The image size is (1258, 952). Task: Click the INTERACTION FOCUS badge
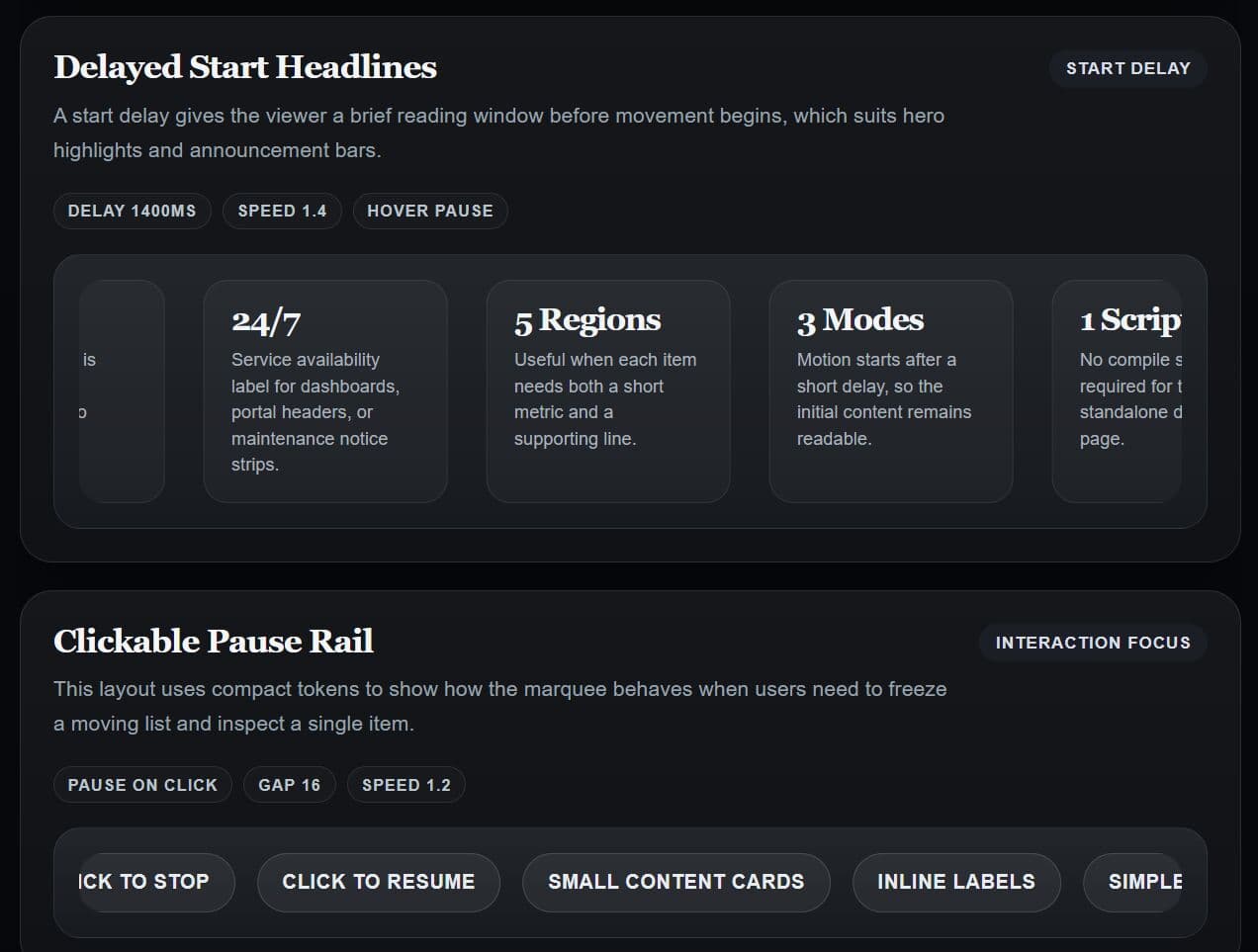pos(1093,642)
